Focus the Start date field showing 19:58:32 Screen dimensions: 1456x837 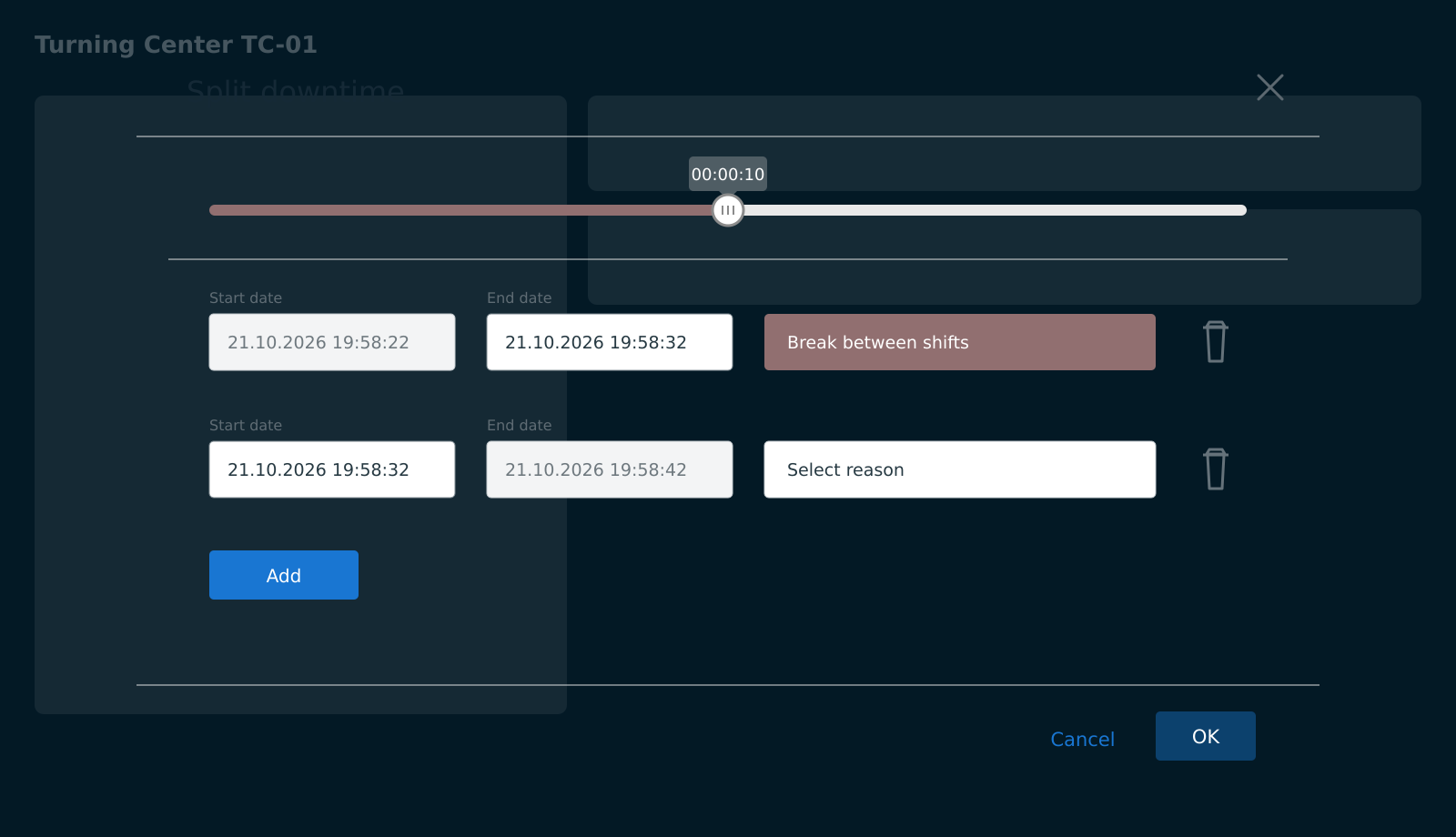(x=332, y=469)
